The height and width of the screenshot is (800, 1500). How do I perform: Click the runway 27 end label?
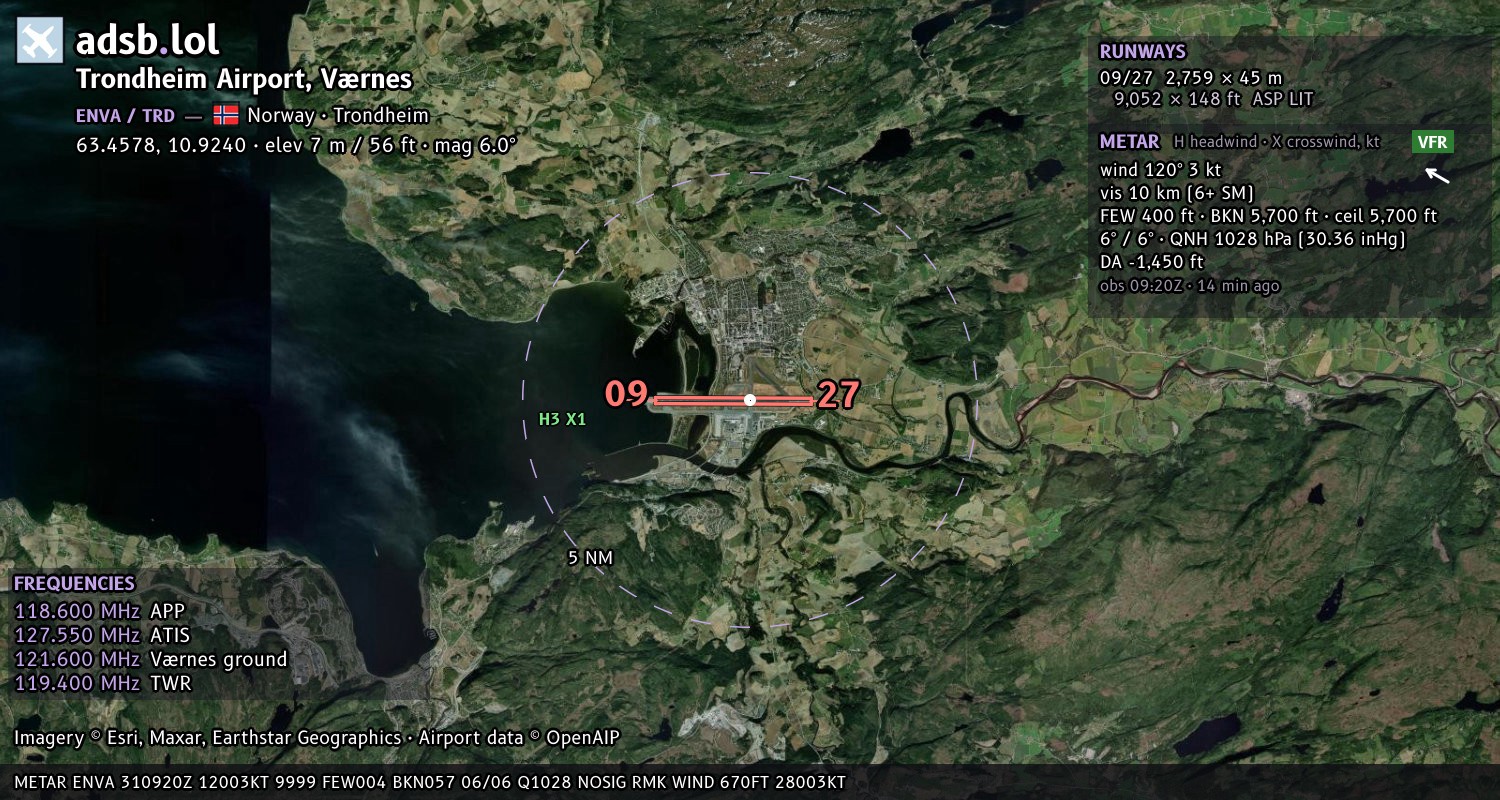(x=838, y=396)
